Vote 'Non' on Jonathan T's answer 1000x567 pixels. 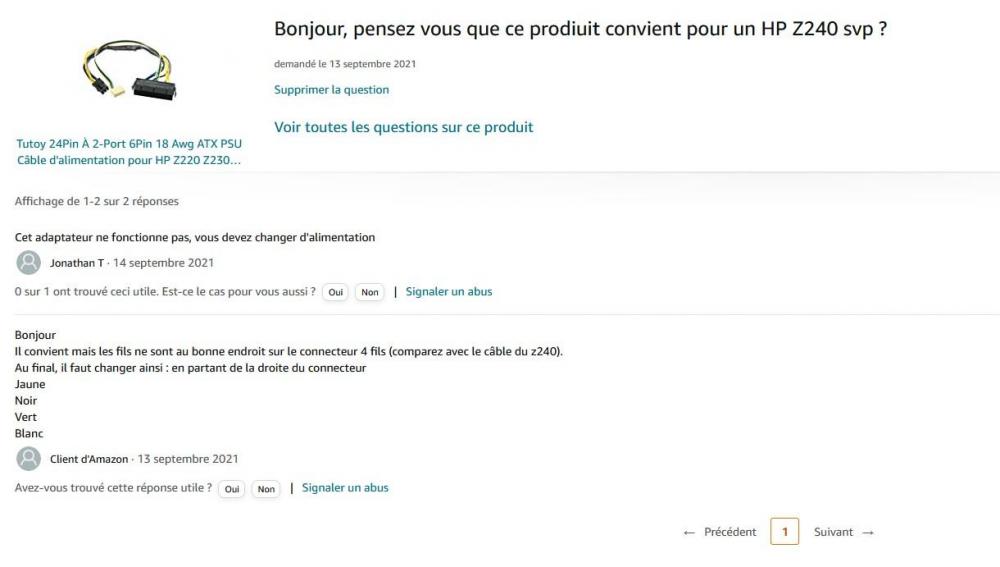(370, 293)
